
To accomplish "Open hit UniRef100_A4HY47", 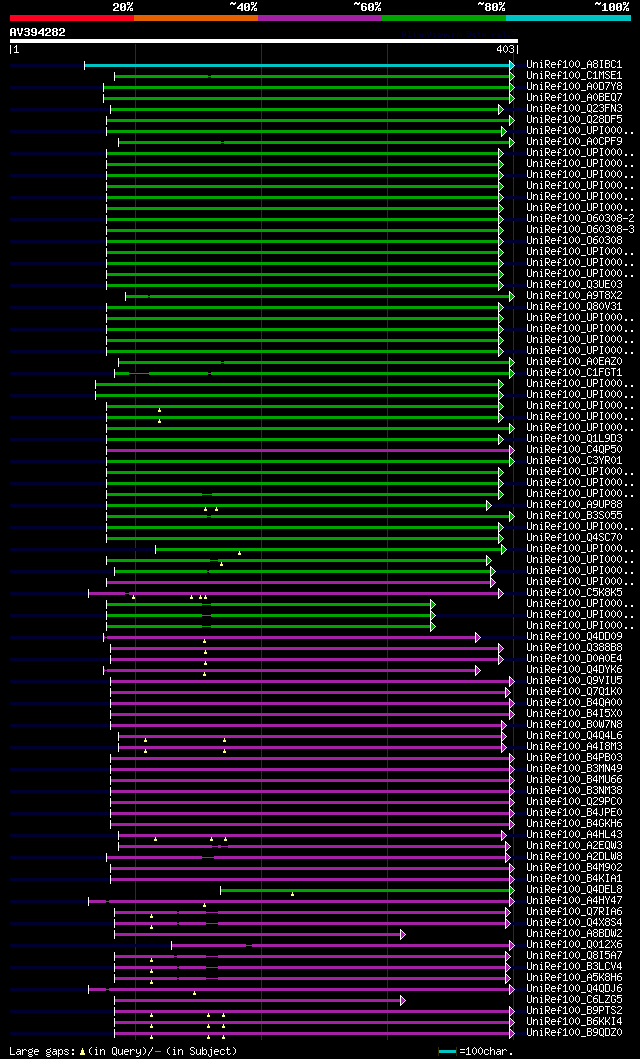I will (575, 901).
